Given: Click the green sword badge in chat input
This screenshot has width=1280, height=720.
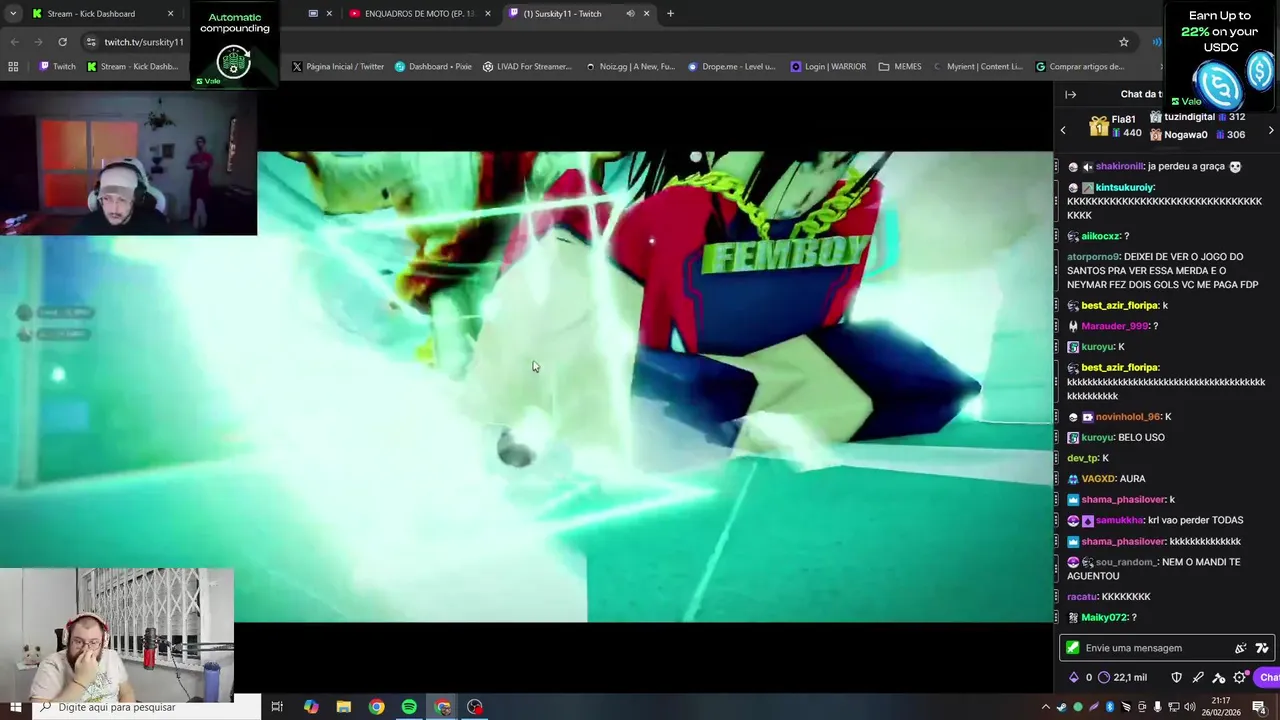Looking at the screenshot, I should coord(1073,648).
